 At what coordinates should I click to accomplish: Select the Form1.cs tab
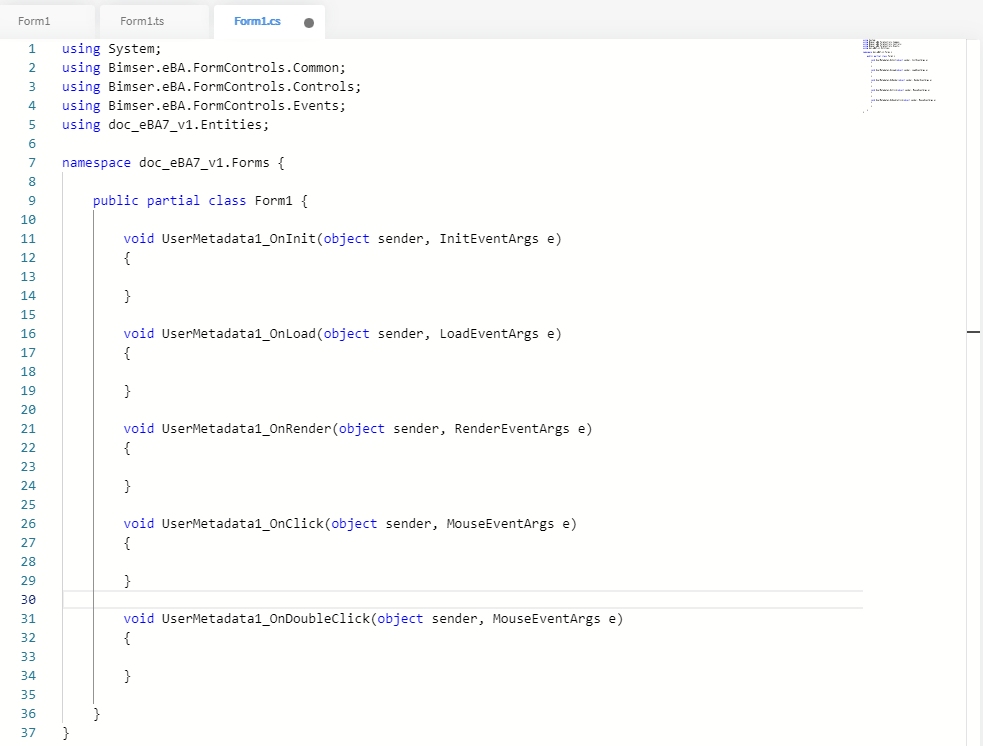pyautogui.click(x=257, y=21)
